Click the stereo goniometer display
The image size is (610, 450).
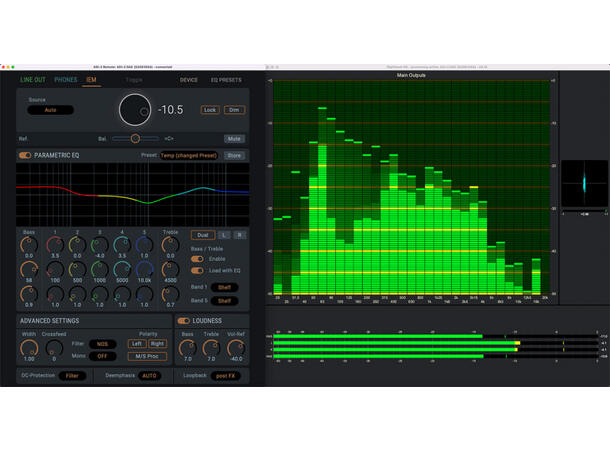coord(584,183)
